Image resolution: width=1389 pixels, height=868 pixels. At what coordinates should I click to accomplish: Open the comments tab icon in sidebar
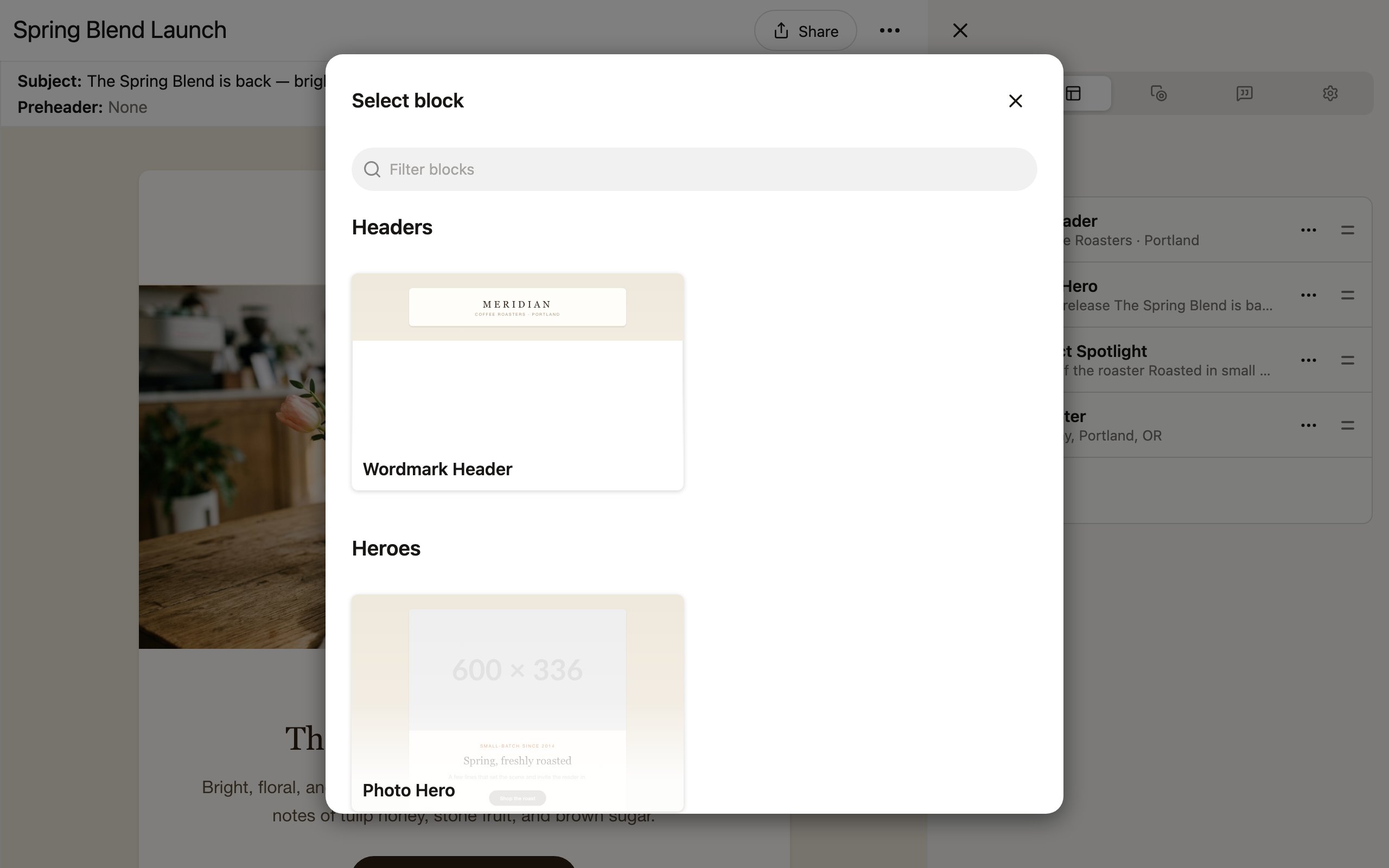[x=1244, y=93]
